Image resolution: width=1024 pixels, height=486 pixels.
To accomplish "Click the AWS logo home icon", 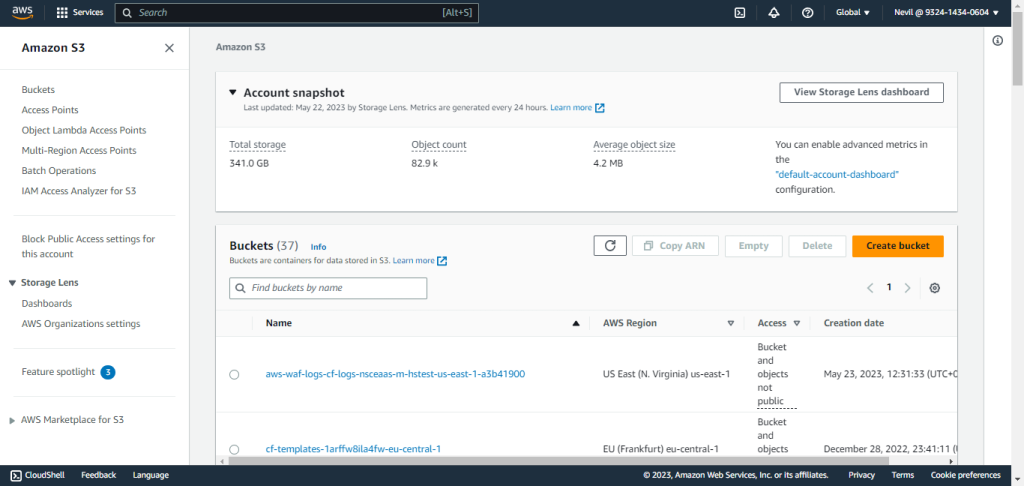I will [x=23, y=12].
